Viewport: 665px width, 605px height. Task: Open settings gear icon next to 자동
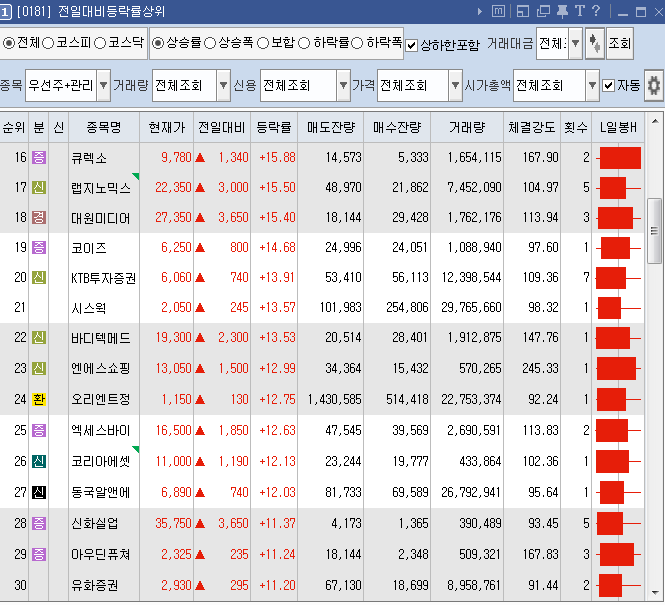coord(654,86)
